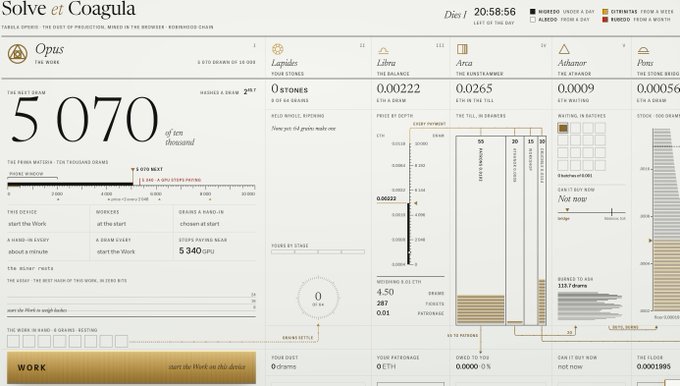Click the 'about a minute' hand-in value
This screenshot has height=386, width=680.
(x=28, y=252)
